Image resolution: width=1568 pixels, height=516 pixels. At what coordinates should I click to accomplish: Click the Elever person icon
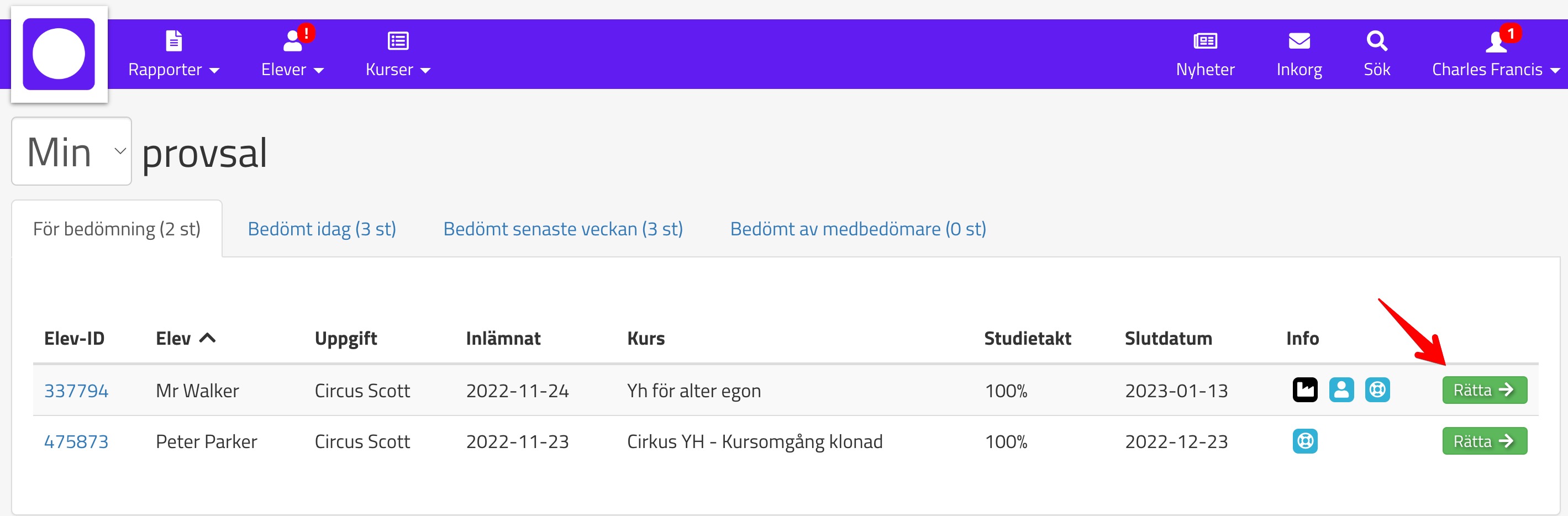coord(293,41)
